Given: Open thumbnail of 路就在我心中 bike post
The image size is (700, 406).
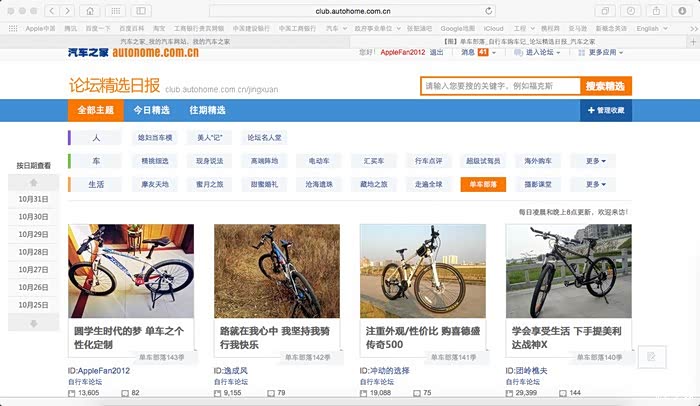Looking at the screenshot, I should [277, 271].
